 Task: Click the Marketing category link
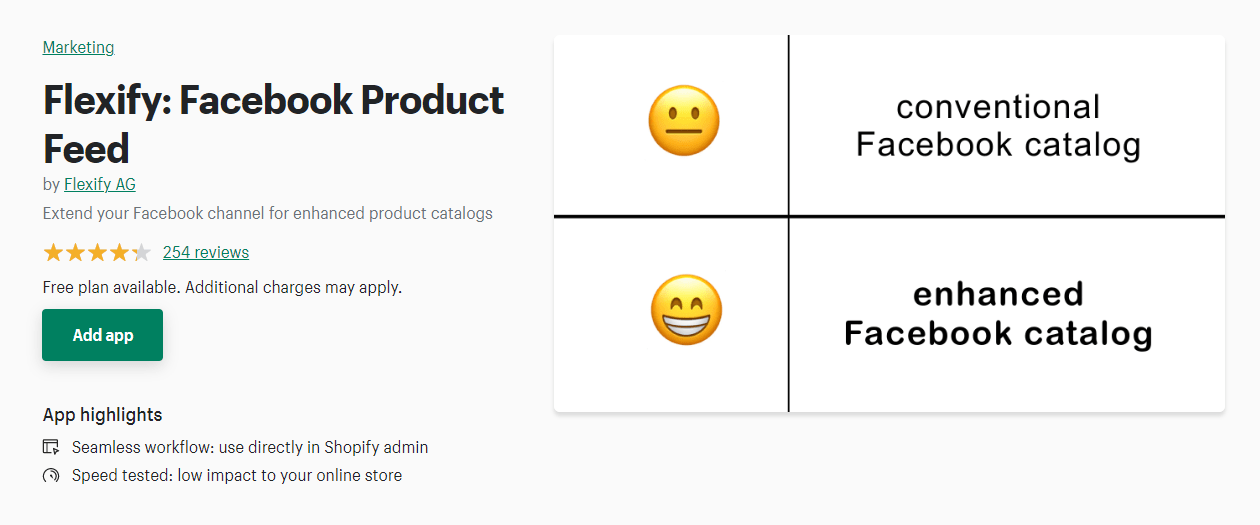(78, 47)
